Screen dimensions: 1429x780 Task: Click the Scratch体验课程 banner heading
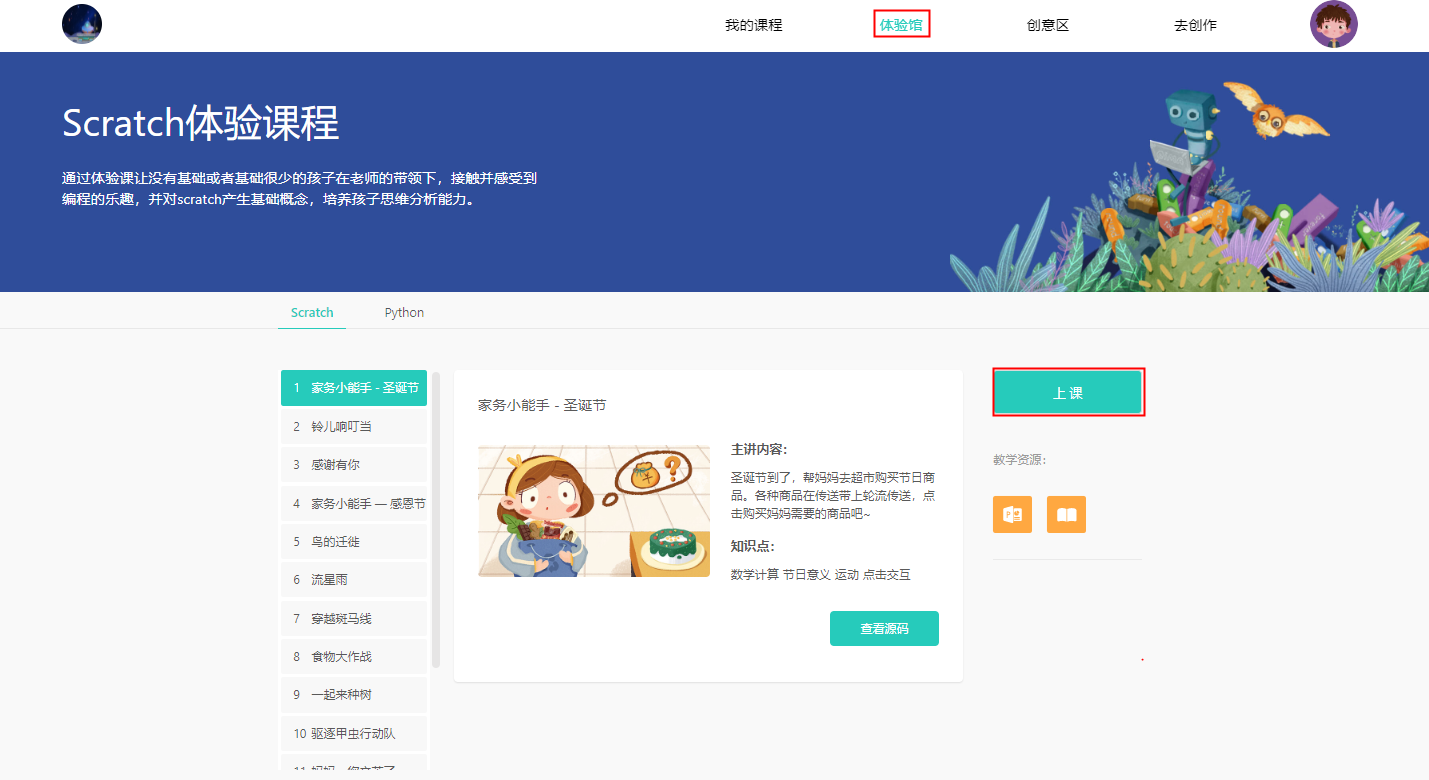point(201,123)
